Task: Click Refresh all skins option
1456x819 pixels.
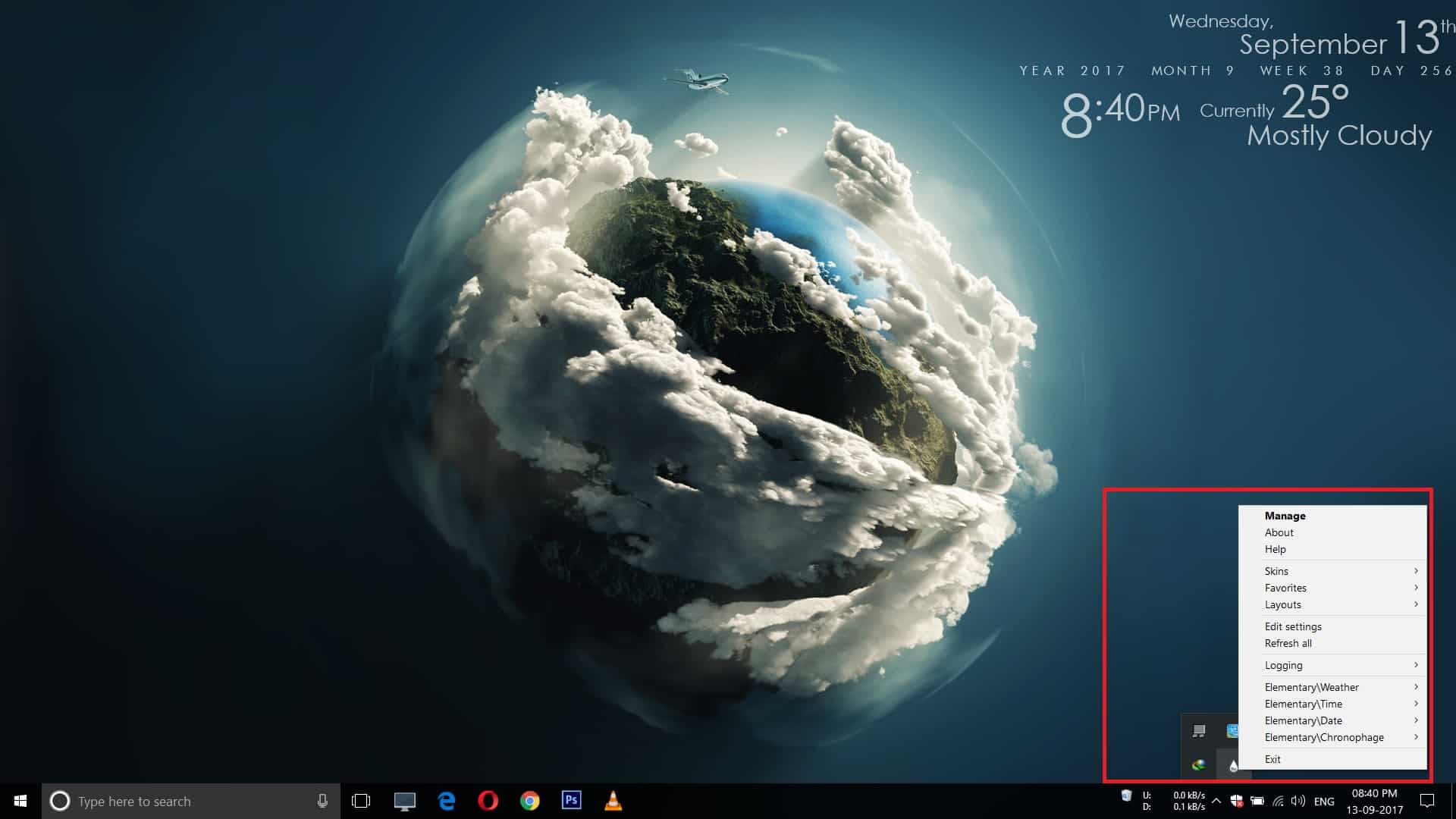Action: 1288,643
